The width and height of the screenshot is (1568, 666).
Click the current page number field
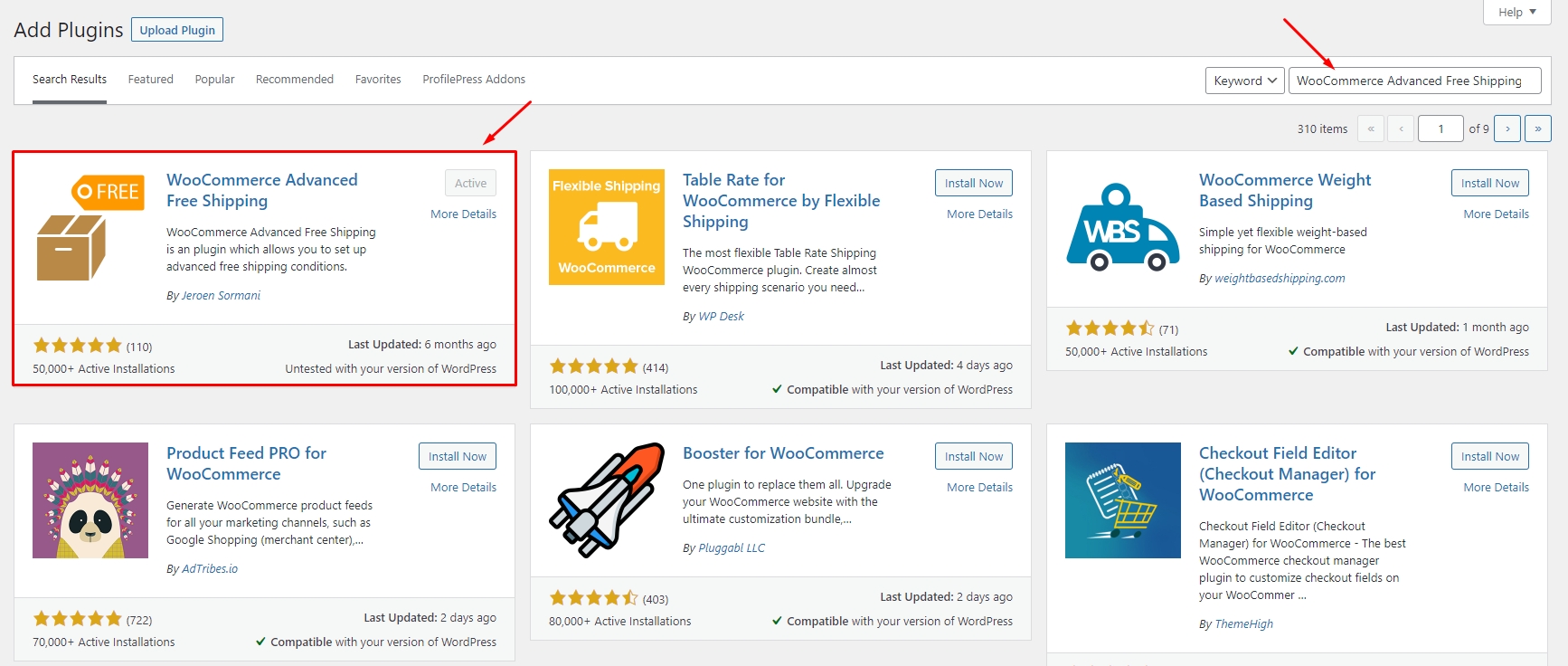pos(1440,128)
